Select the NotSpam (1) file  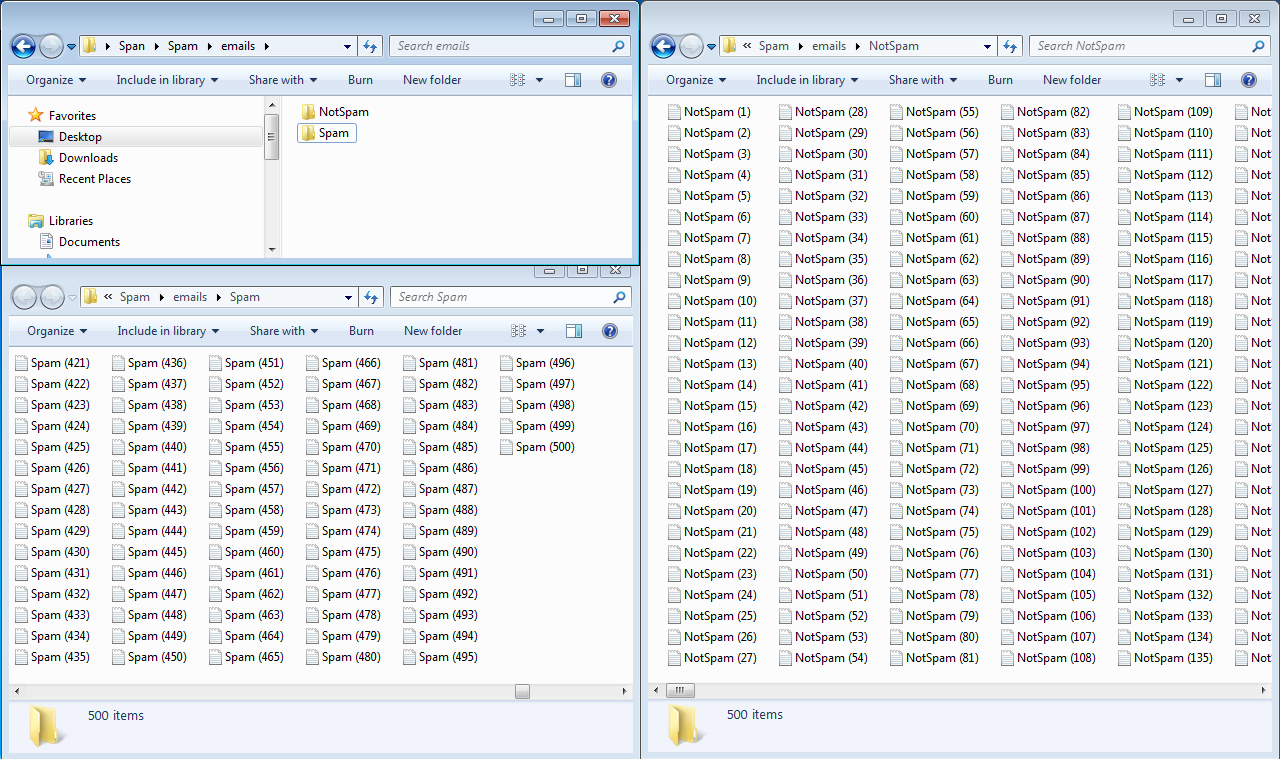pos(716,112)
